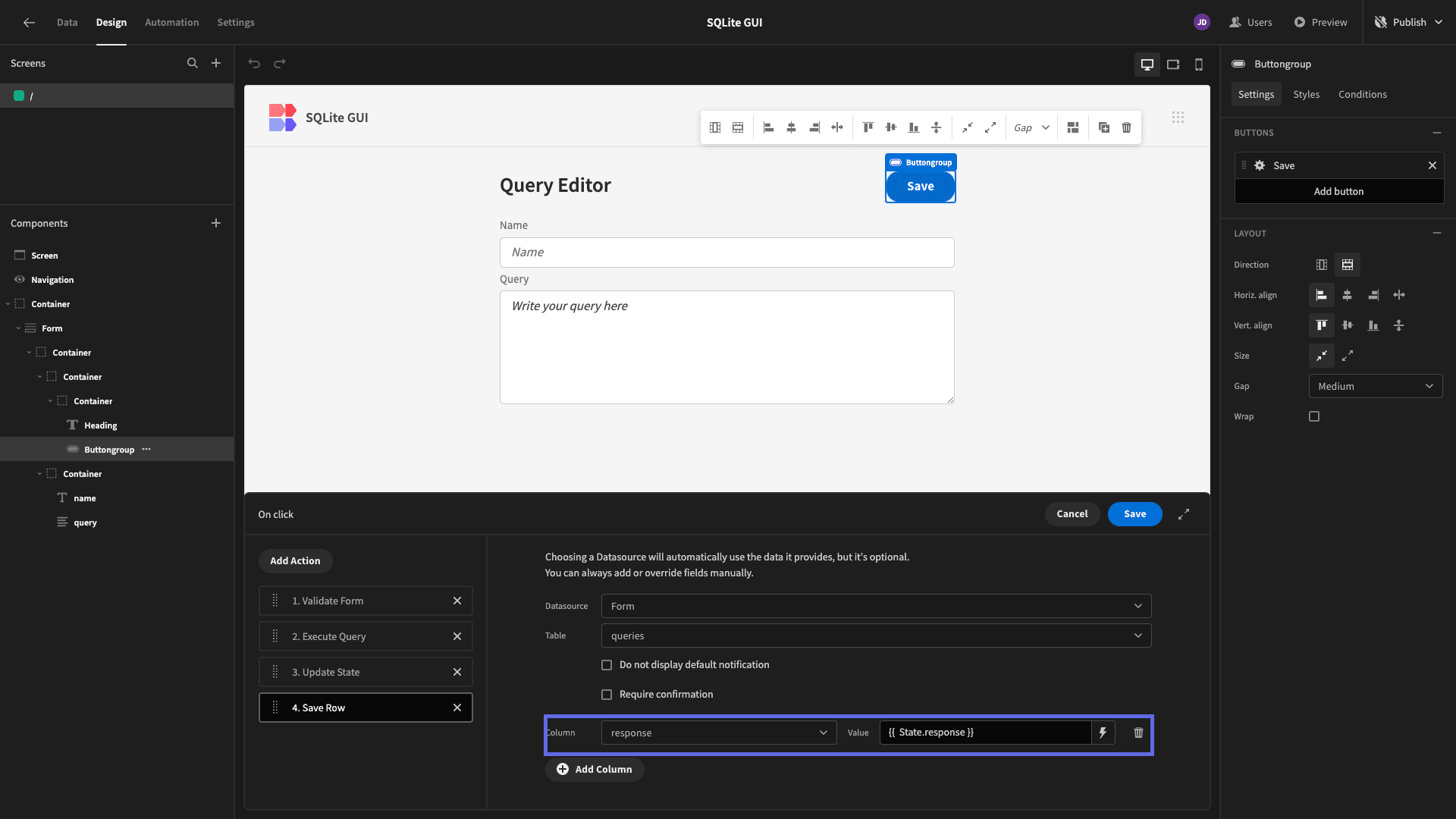Open the Gap dropdown set to Medium

point(1376,386)
